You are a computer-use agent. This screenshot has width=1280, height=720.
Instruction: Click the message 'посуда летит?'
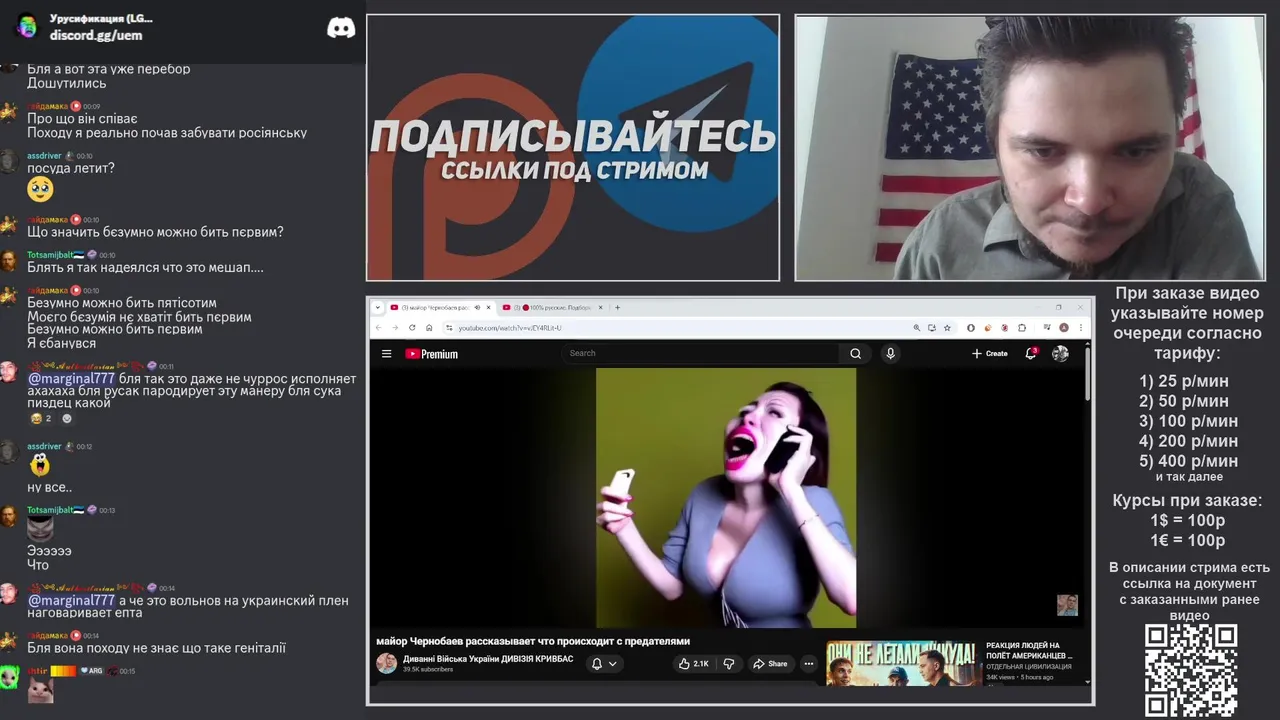pyautogui.click(x=71, y=168)
